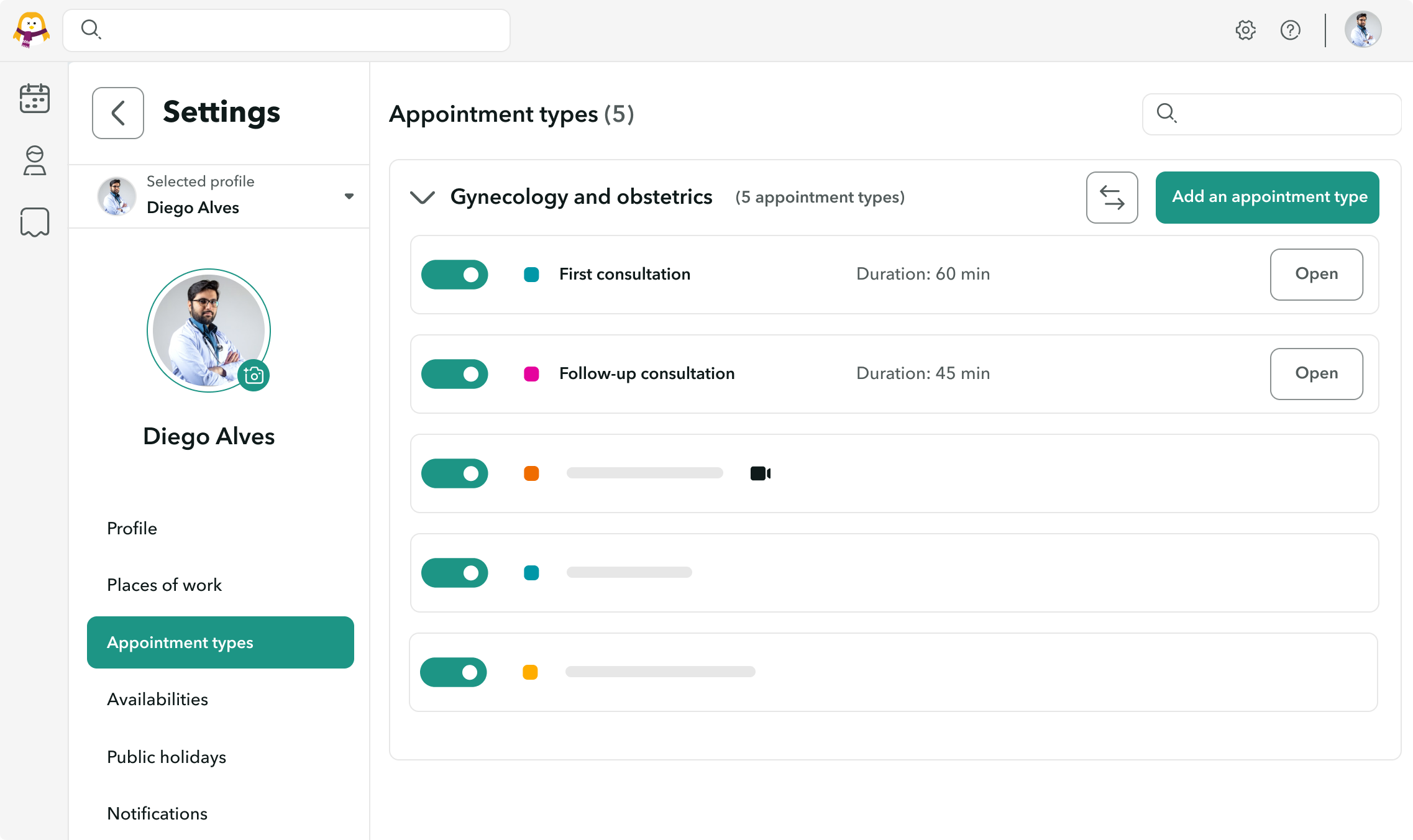Focus the appointment types search field
The width and height of the screenshot is (1413, 840).
[x=1272, y=114]
